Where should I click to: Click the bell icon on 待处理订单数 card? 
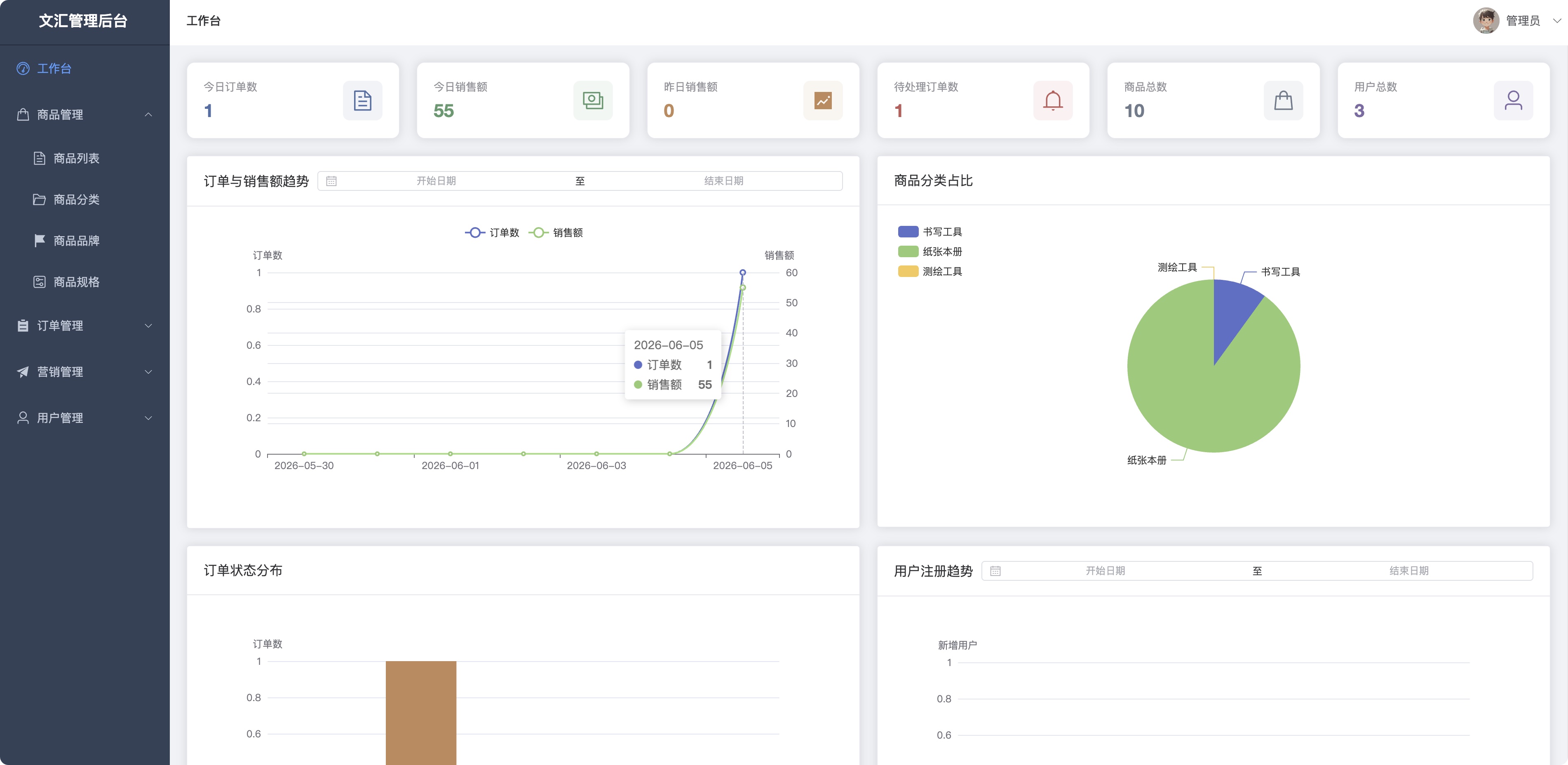pos(1053,101)
